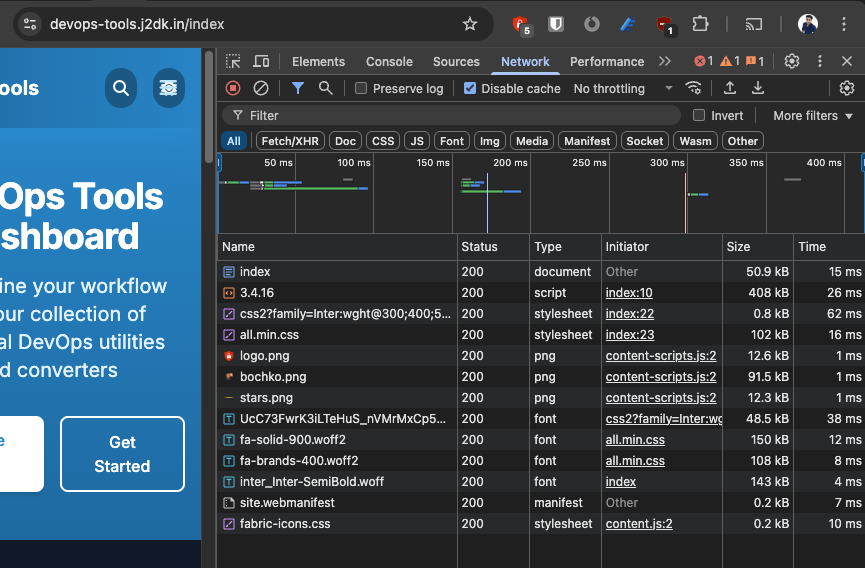Toggle the network filter funnel icon

(297, 88)
